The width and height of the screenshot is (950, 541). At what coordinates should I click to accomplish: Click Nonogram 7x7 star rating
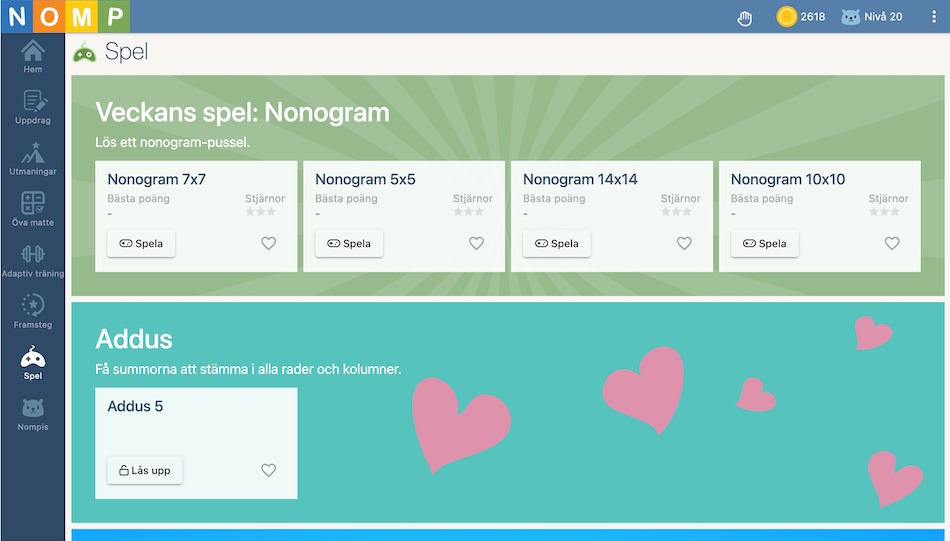tap(261, 211)
